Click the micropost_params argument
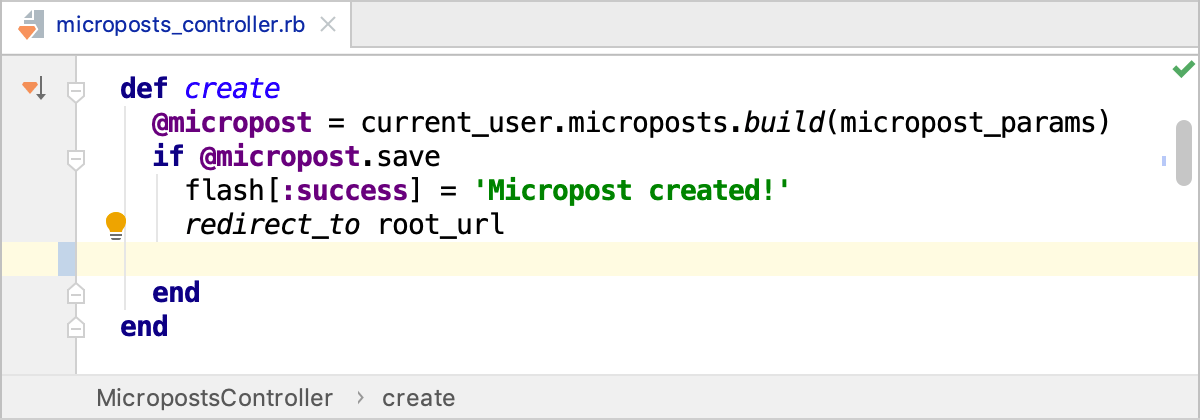 971,123
